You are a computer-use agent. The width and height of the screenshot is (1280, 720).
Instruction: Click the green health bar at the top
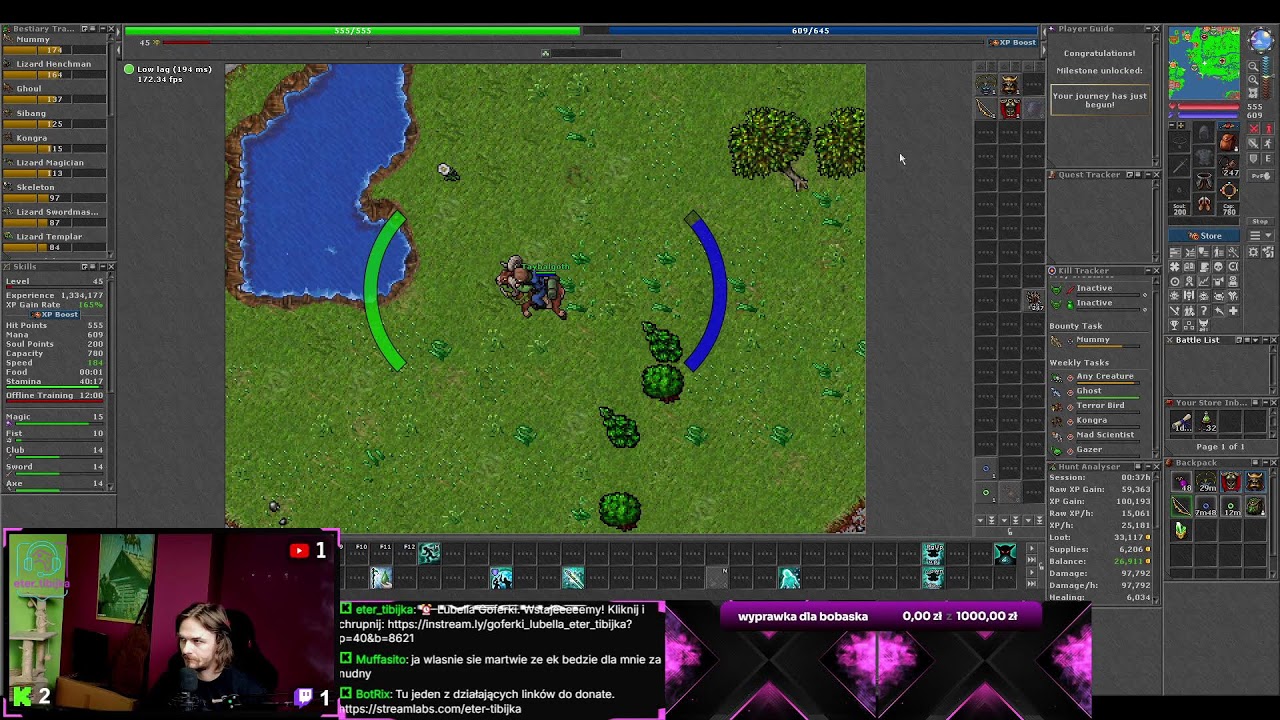[x=352, y=31]
